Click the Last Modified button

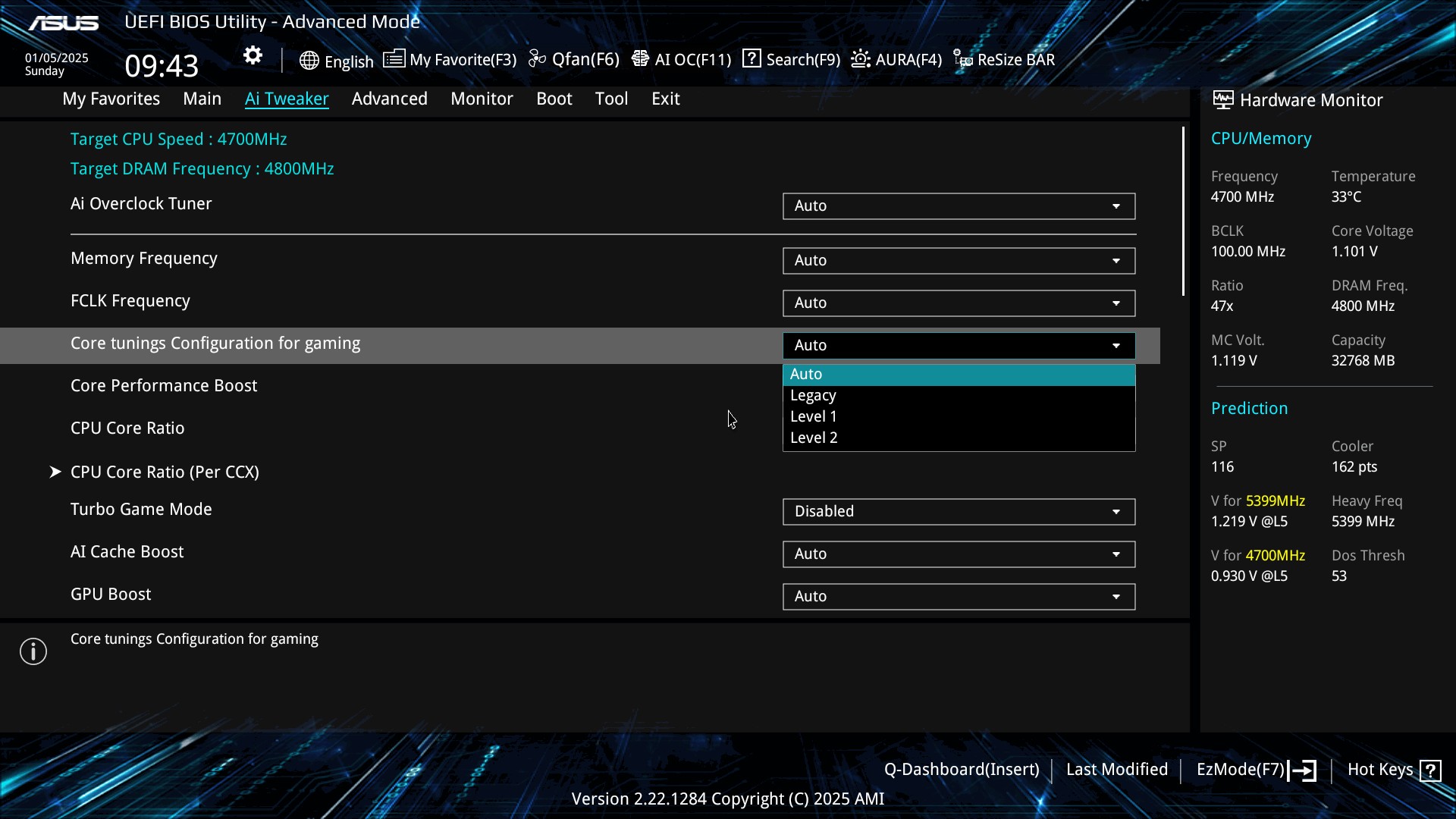click(1116, 770)
